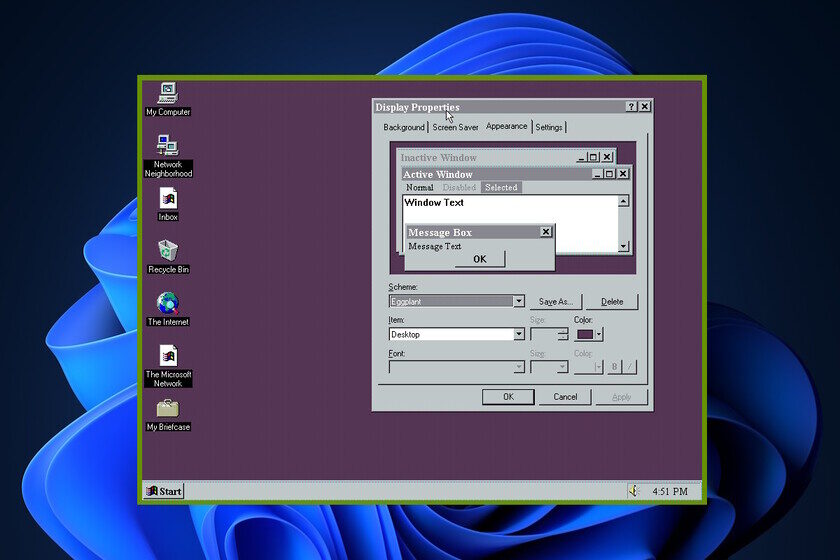Viewport: 840px width, 560px height.
Task: Expand the Scheme dropdown arrow
Action: point(519,301)
